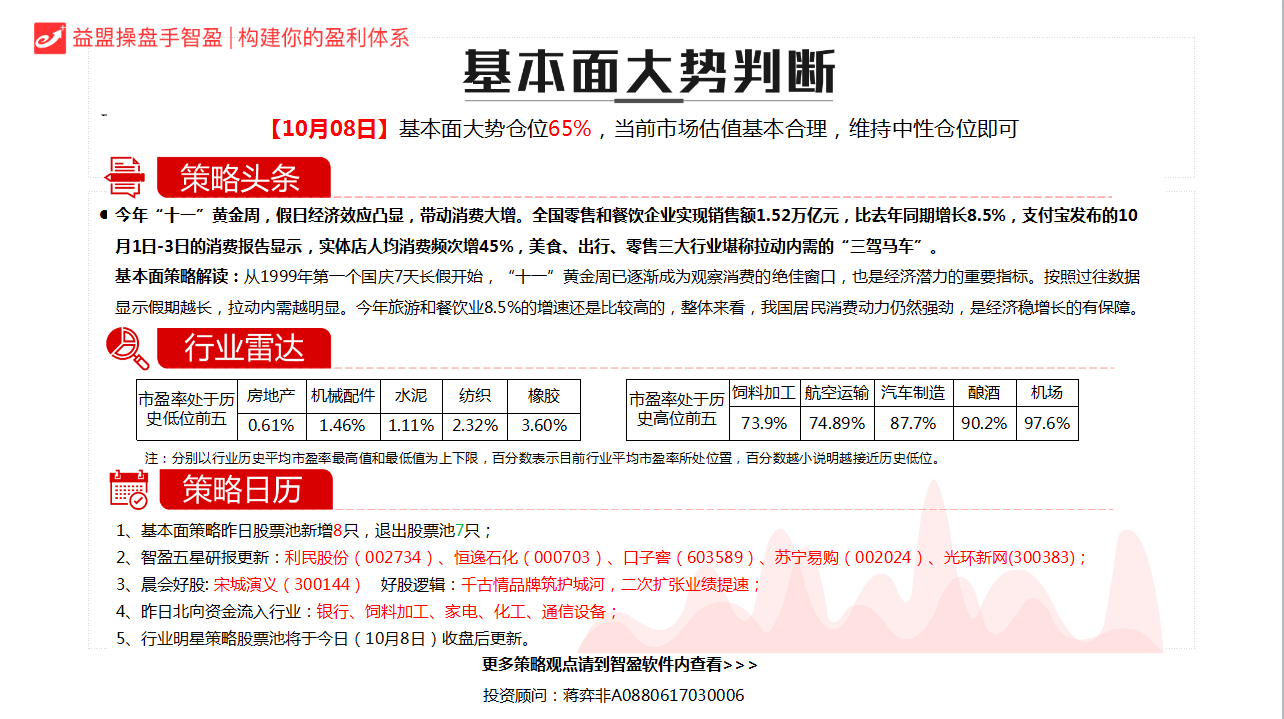Image resolution: width=1284 pixels, height=719 pixels.
Task: Select the 房地产 column header cell
Action: click(x=271, y=395)
